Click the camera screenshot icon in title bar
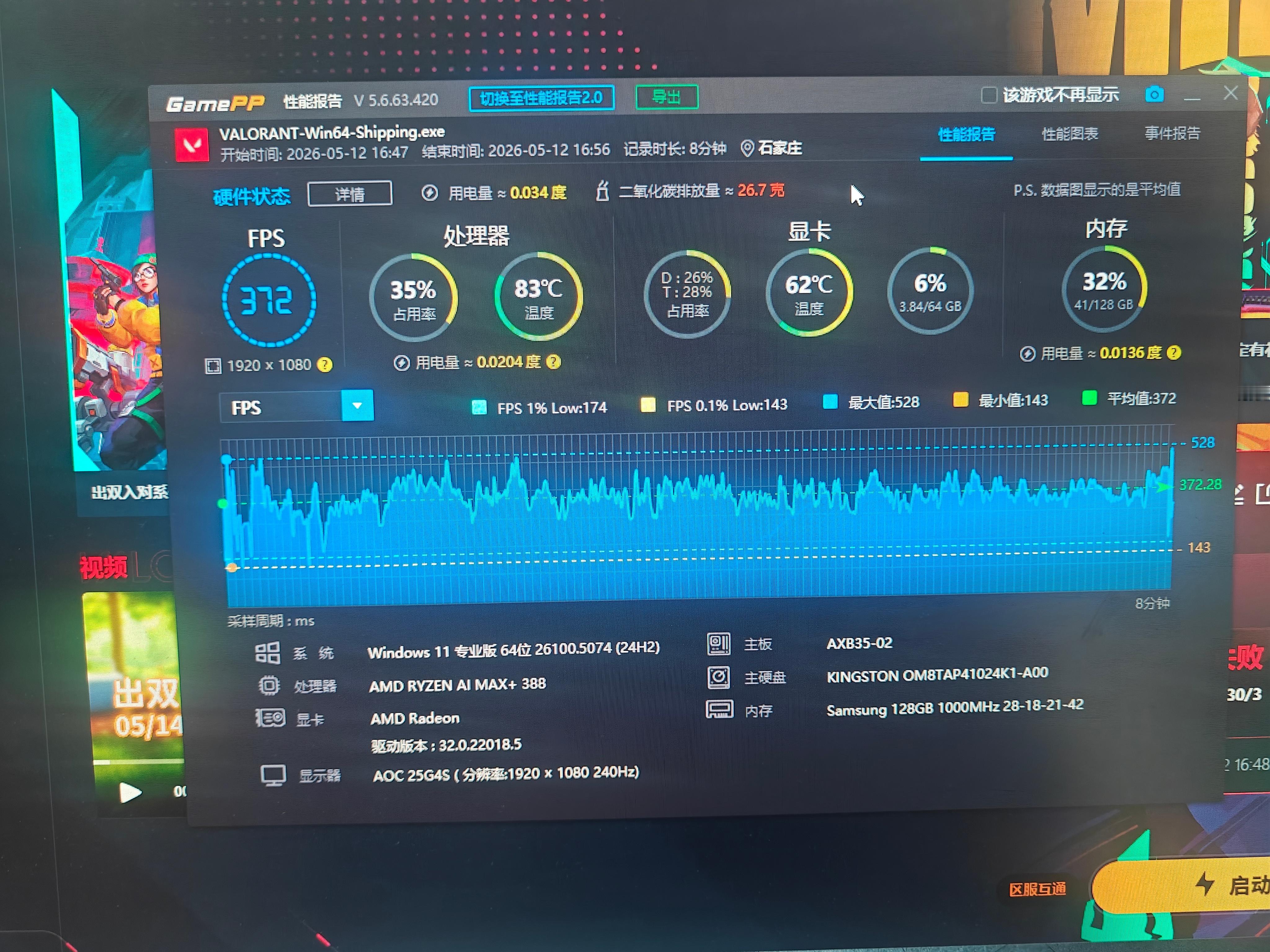This screenshot has height=952, width=1270. [x=1154, y=95]
